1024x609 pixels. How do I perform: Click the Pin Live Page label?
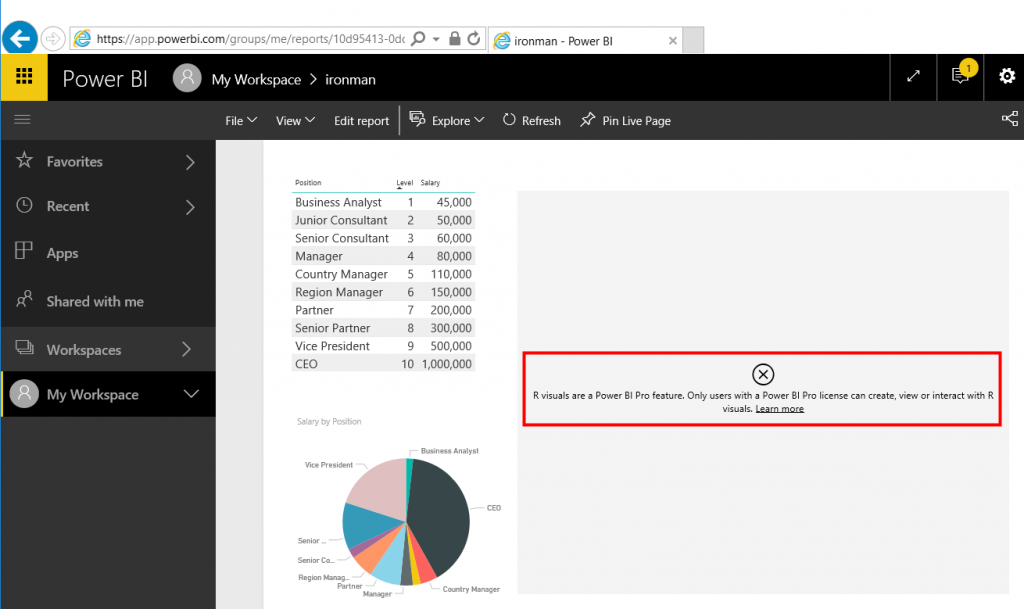[x=636, y=121]
